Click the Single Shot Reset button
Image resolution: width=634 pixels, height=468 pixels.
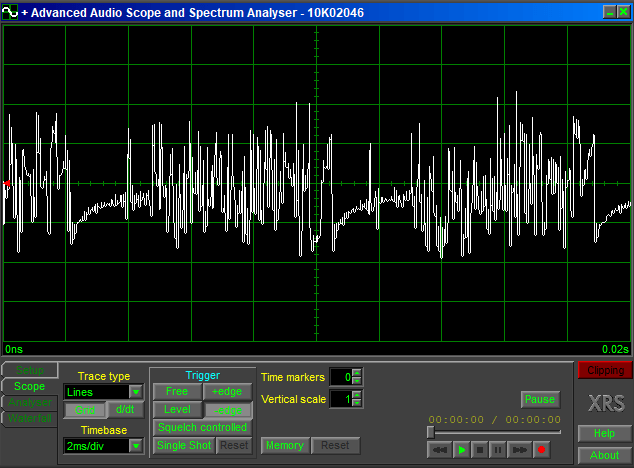click(234, 445)
